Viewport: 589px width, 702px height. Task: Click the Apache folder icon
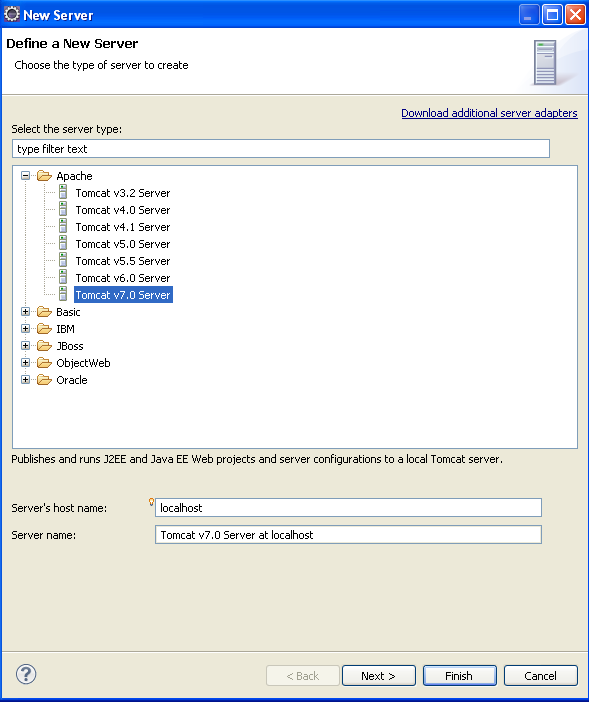coord(44,176)
